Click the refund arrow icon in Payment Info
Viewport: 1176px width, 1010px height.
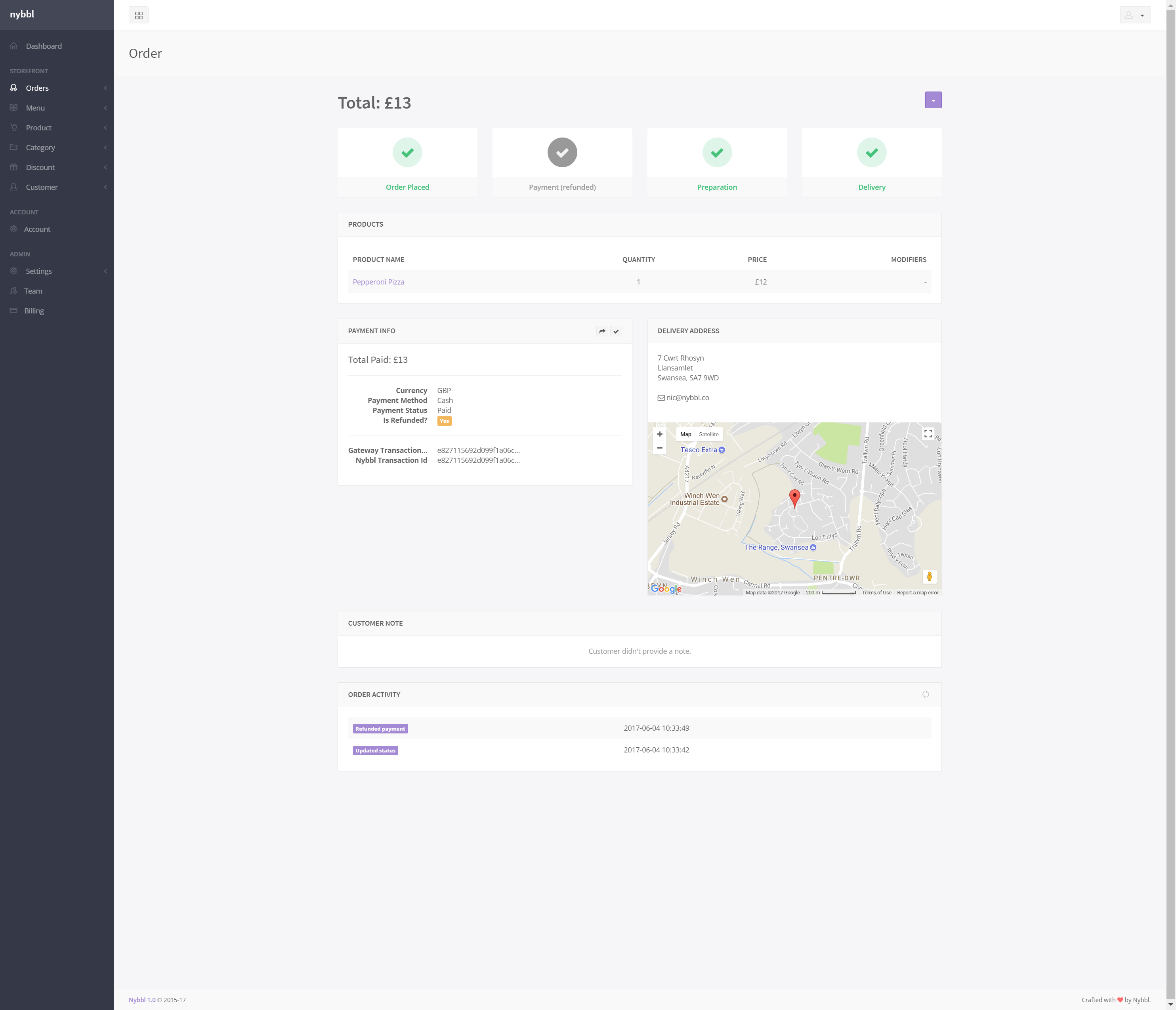click(602, 332)
